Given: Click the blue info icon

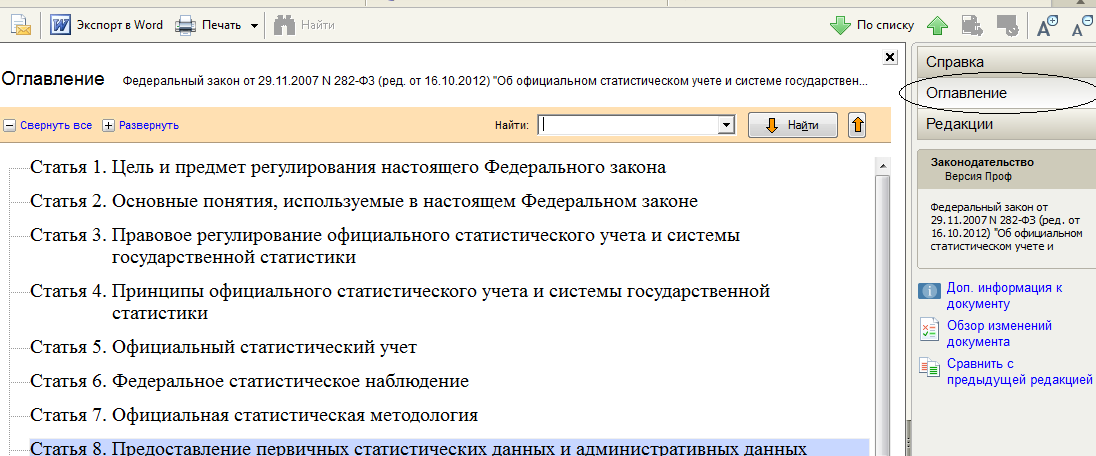Looking at the screenshot, I should 929,291.
